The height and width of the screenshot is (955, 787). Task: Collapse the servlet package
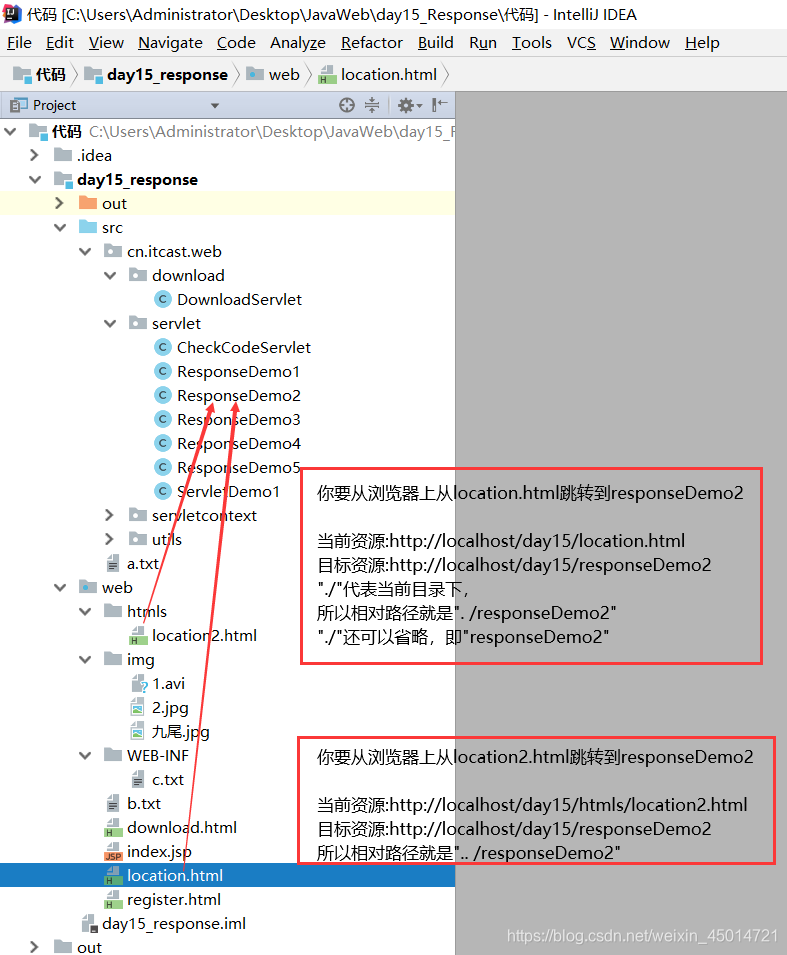point(110,323)
